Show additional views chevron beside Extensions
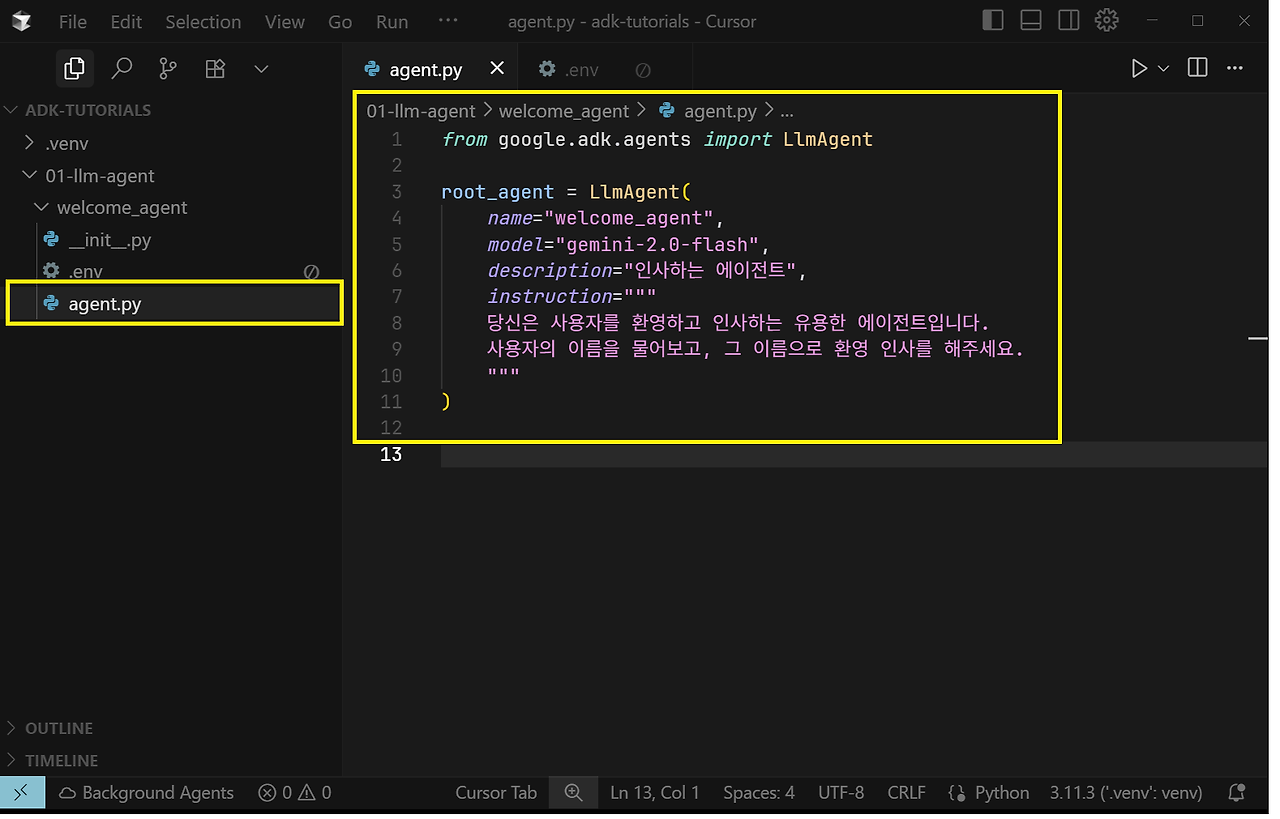 (x=261, y=69)
